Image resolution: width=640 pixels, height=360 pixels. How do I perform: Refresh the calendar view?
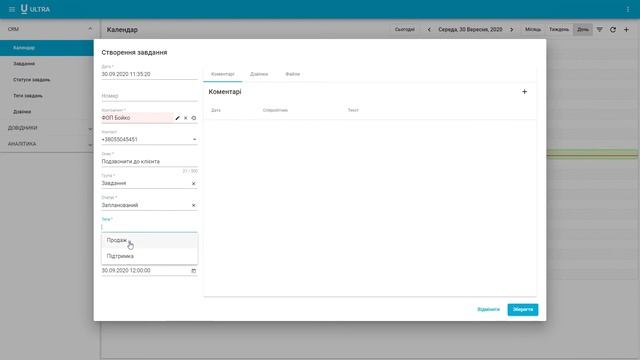click(x=613, y=29)
